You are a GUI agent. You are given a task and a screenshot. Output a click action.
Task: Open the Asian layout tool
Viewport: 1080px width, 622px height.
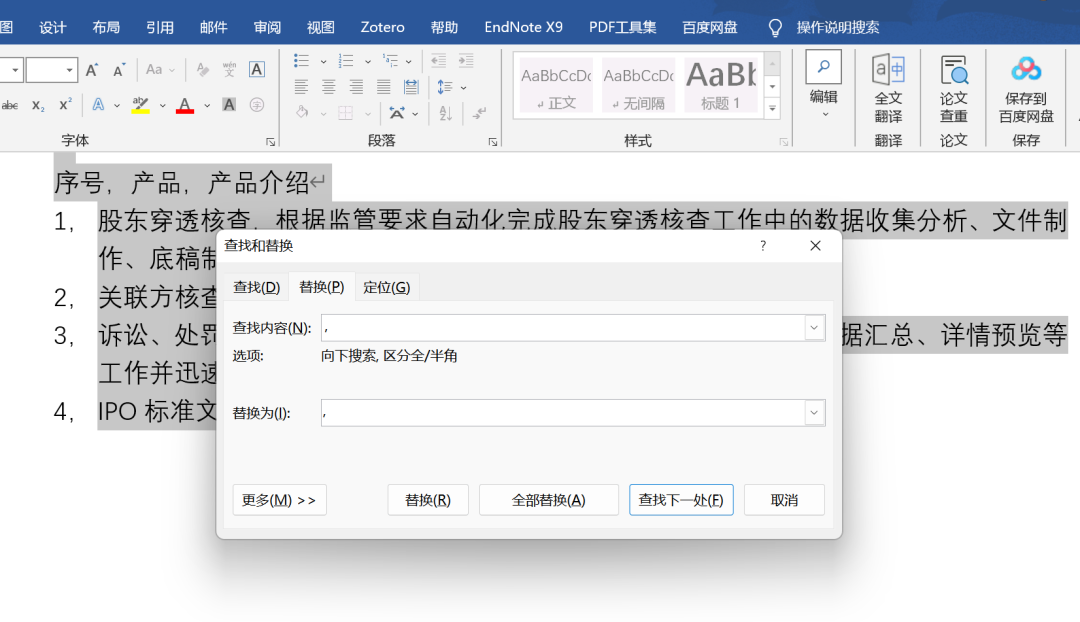pyautogui.click(x=397, y=113)
